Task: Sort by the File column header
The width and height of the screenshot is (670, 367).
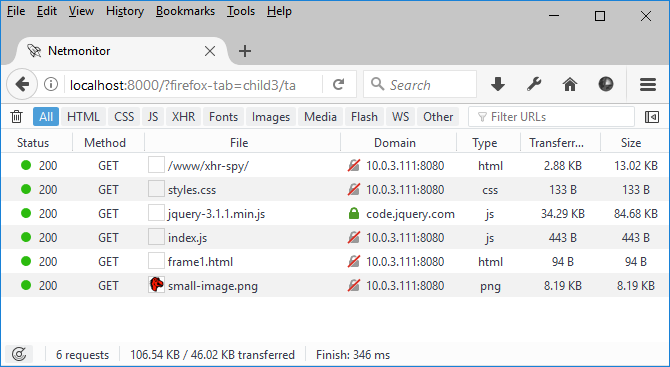Action: click(x=242, y=142)
